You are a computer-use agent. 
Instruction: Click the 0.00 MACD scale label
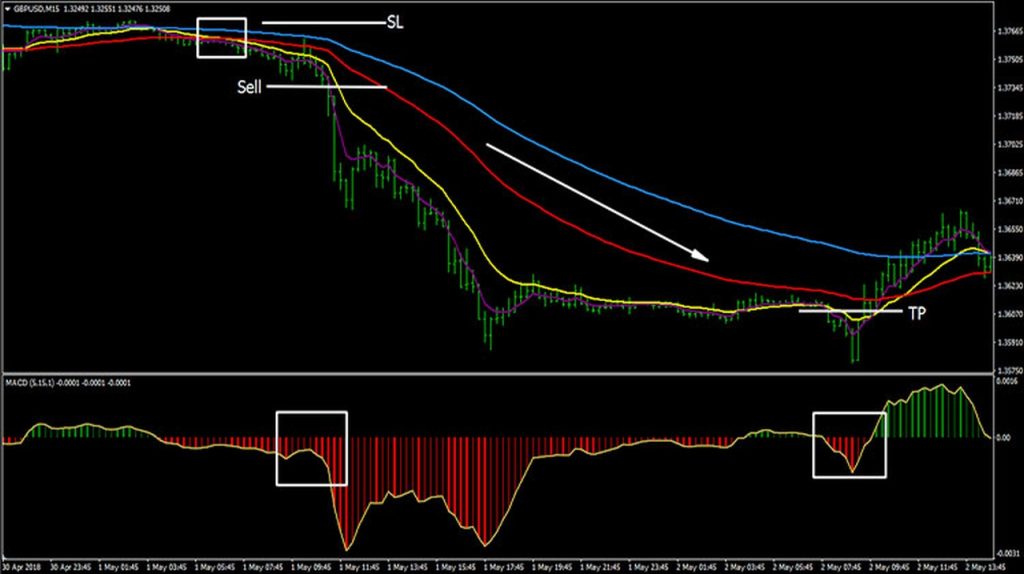[x=1004, y=438]
